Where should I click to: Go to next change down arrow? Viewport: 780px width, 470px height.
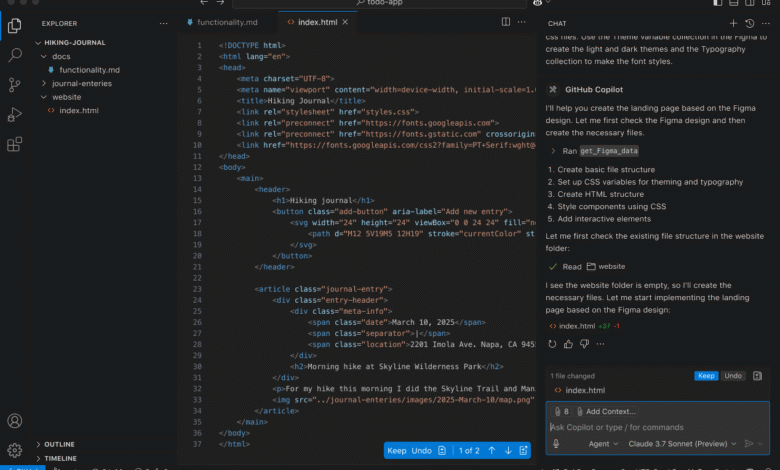pyautogui.click(x=508, y=450)
